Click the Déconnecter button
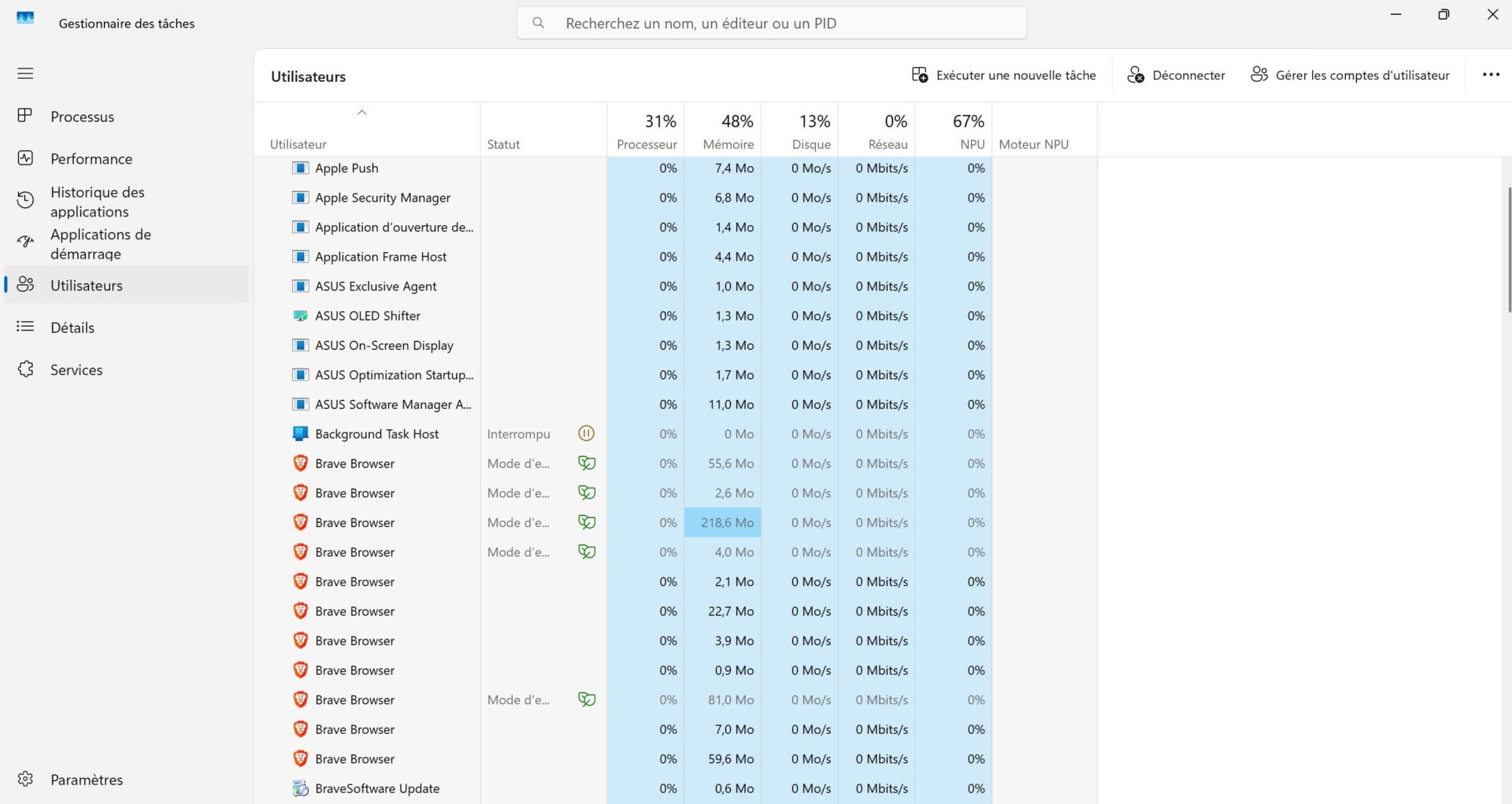Viewport: 1512px width, 804px height. [x=1176, y=75]
